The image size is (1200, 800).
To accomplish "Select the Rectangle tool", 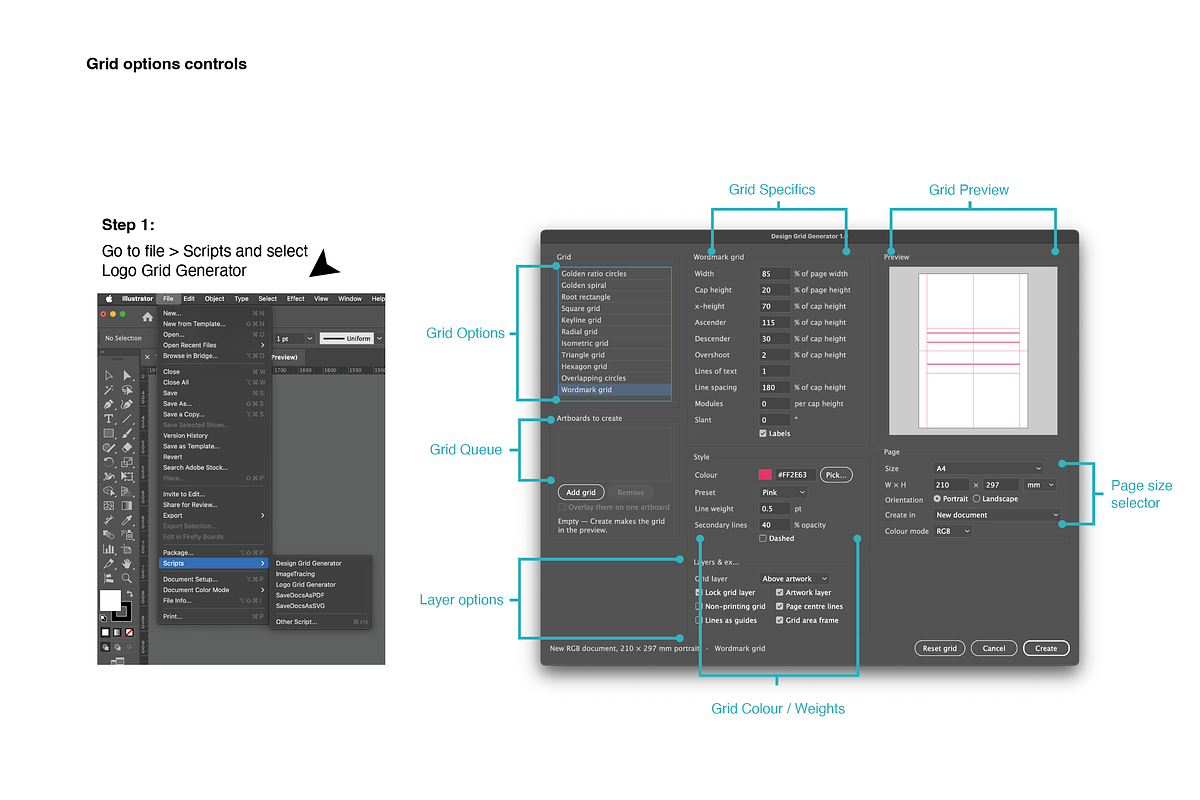I will (x=109, y=433).
